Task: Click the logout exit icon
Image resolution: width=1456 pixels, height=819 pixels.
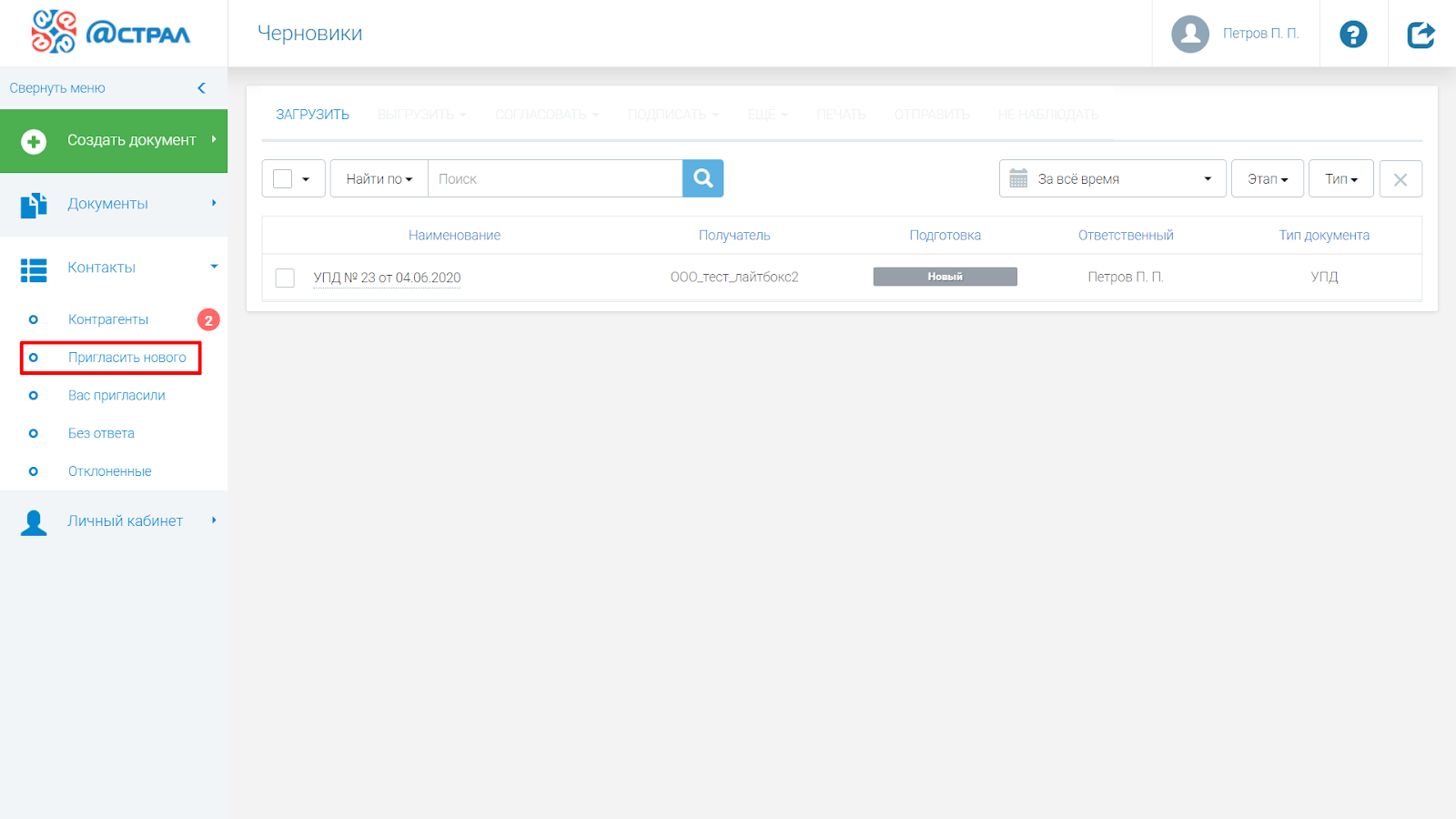Action: click(x=1421, y=35)
